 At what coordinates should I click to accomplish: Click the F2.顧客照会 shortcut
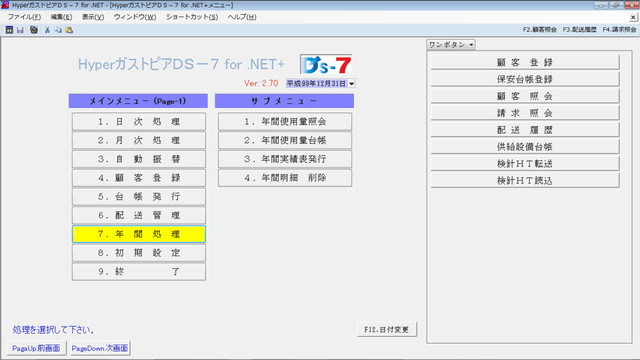coord(540,29)
